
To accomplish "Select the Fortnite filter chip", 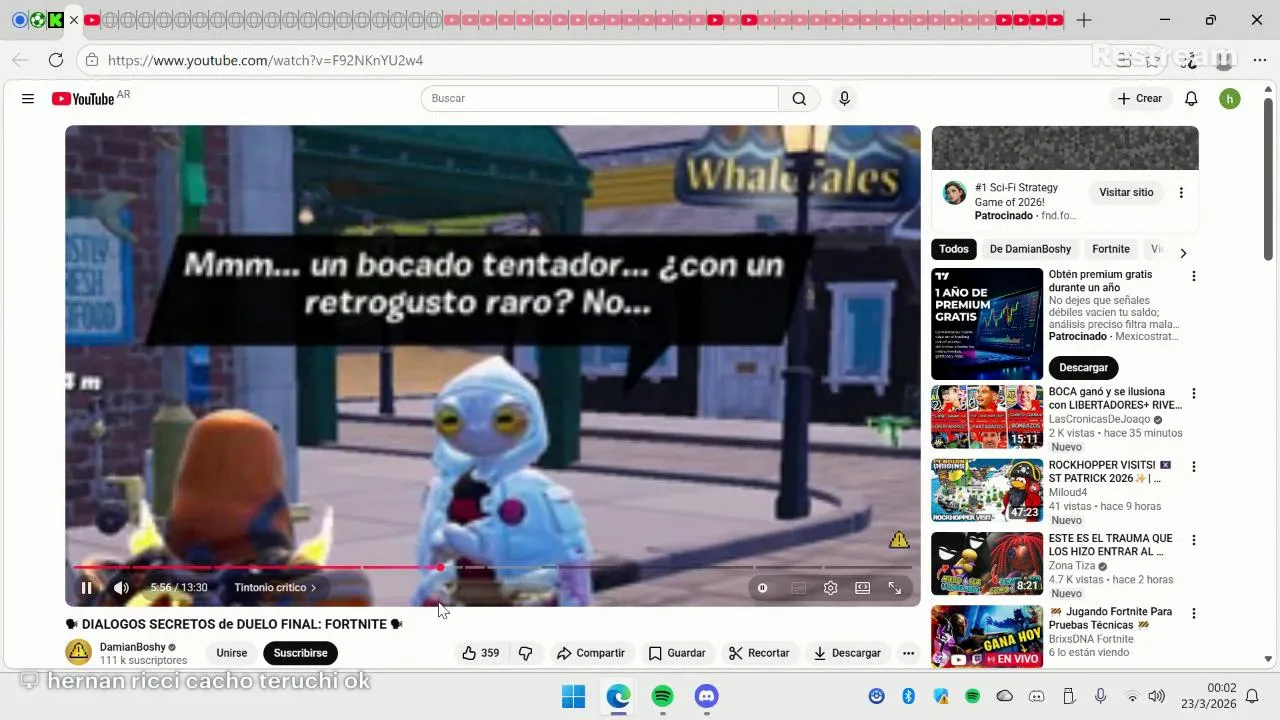I will coord(1111,249).
